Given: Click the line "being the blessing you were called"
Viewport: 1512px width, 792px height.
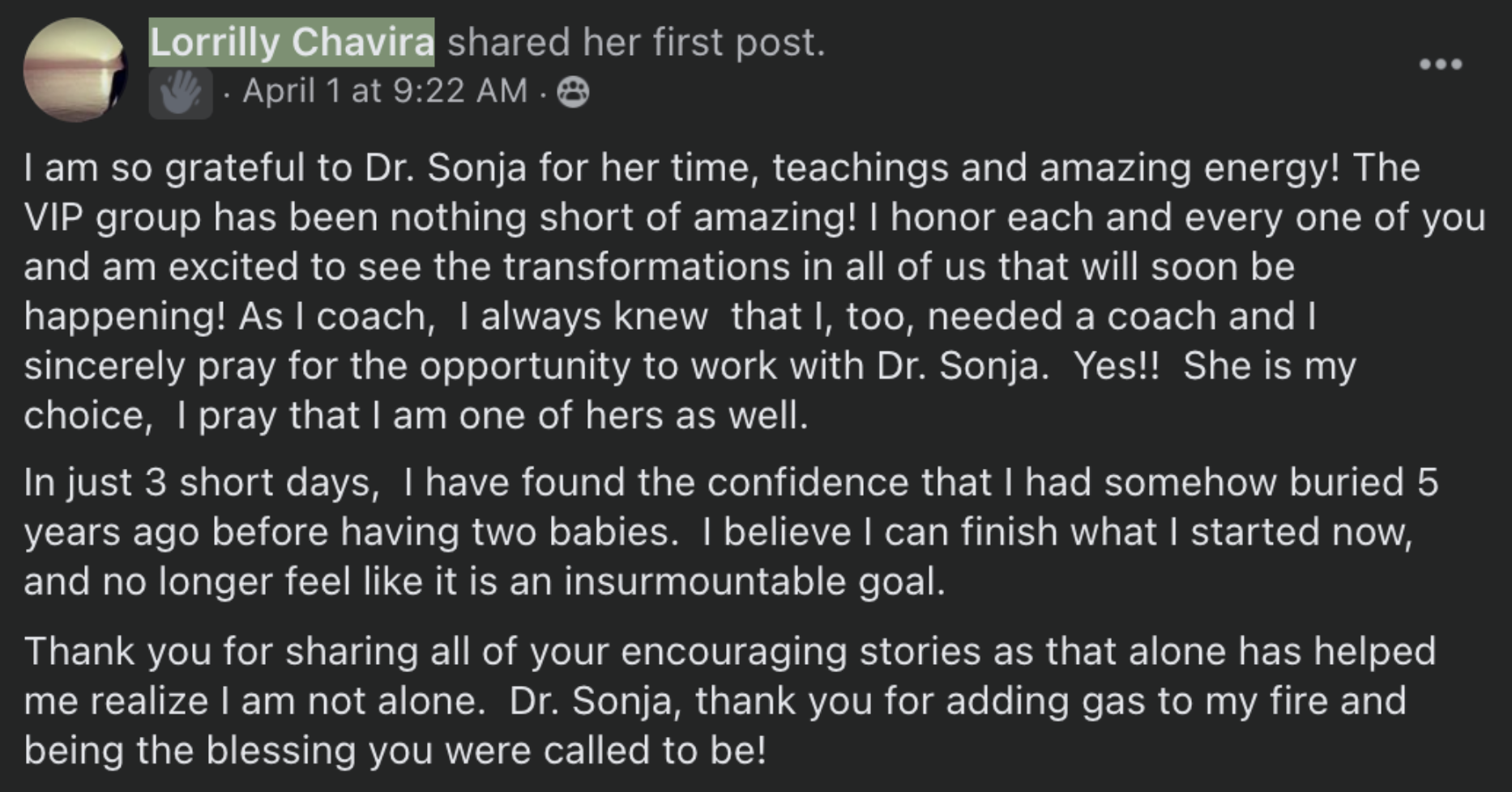Looking at the screenshot, I should point(395,751).
